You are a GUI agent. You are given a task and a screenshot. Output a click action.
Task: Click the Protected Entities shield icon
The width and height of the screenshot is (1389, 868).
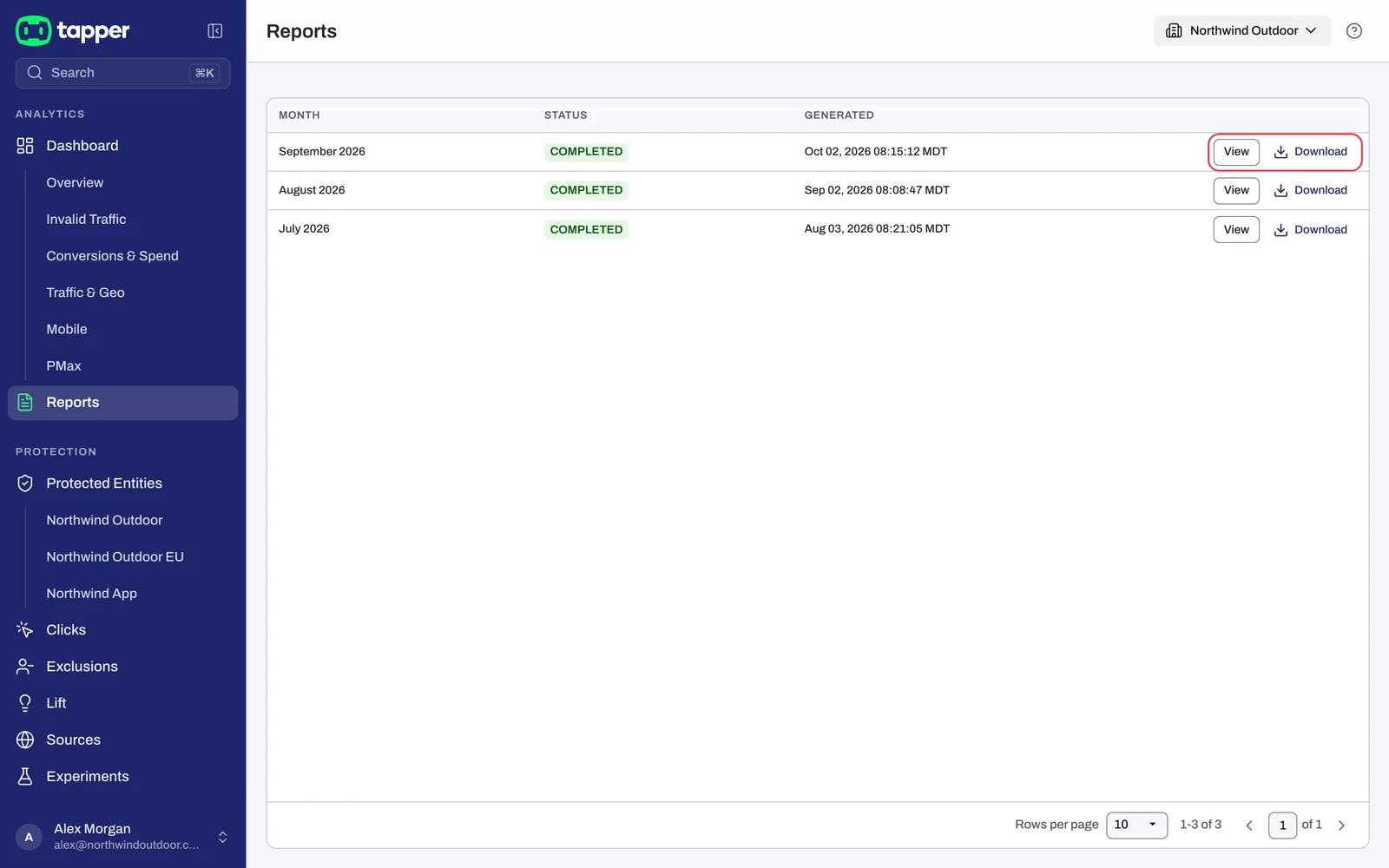25,483
